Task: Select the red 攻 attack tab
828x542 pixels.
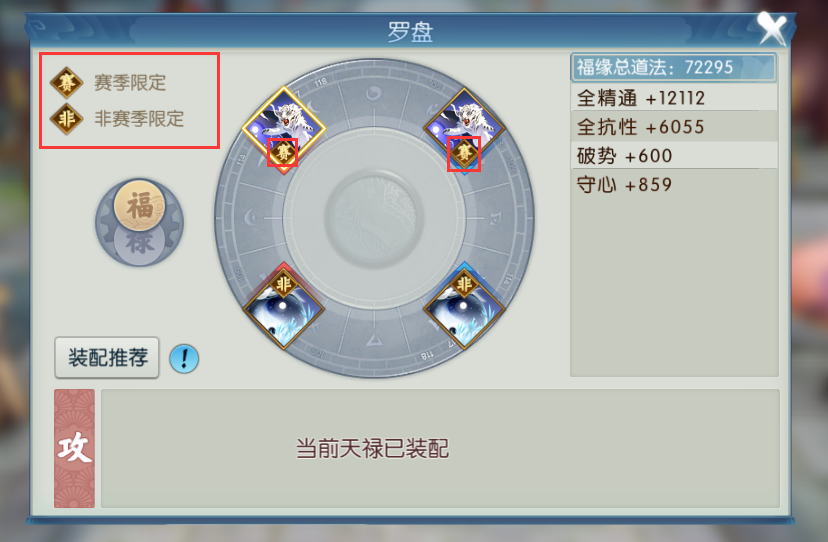Action: [x=74, y=448]
